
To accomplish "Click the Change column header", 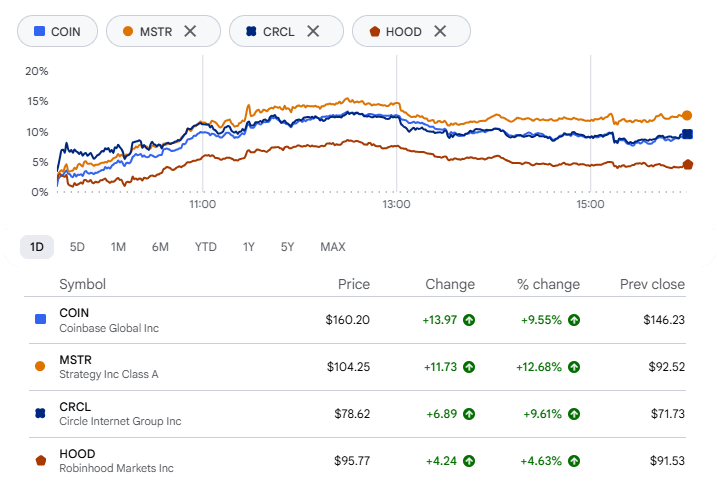I will [x=450, y=284].
